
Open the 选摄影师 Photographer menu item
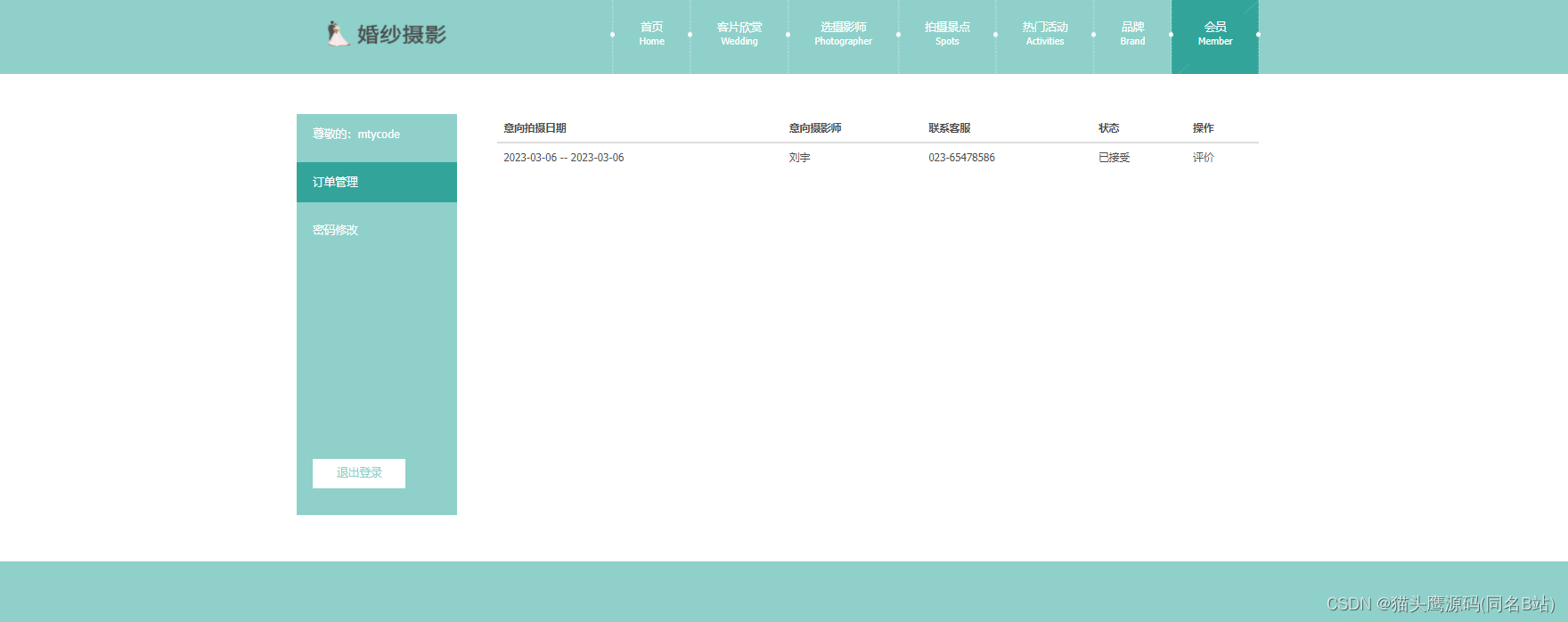coord(843,34)
